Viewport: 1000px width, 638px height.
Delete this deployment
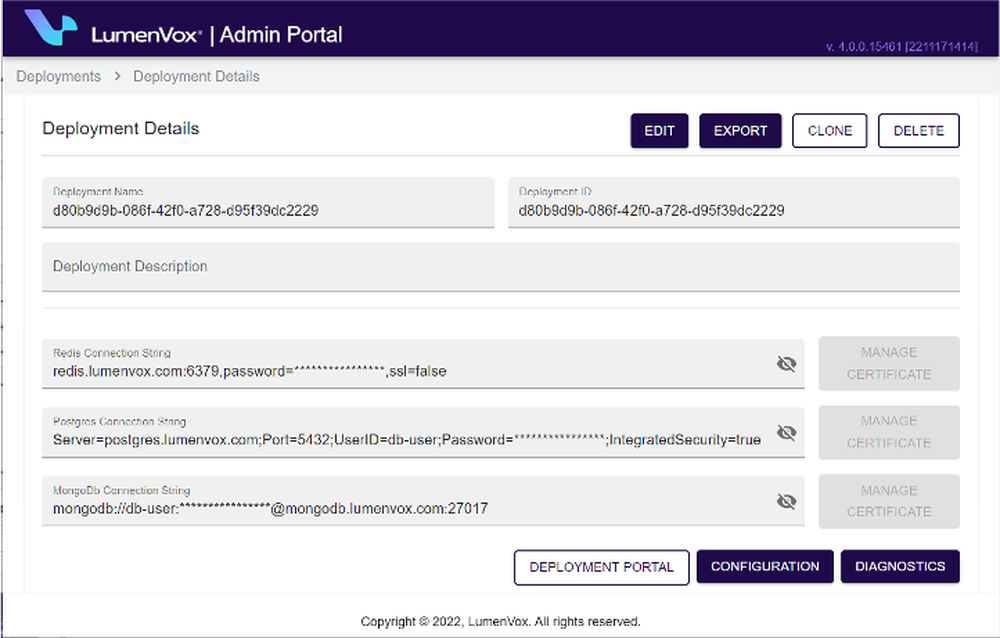pos(918,130)
